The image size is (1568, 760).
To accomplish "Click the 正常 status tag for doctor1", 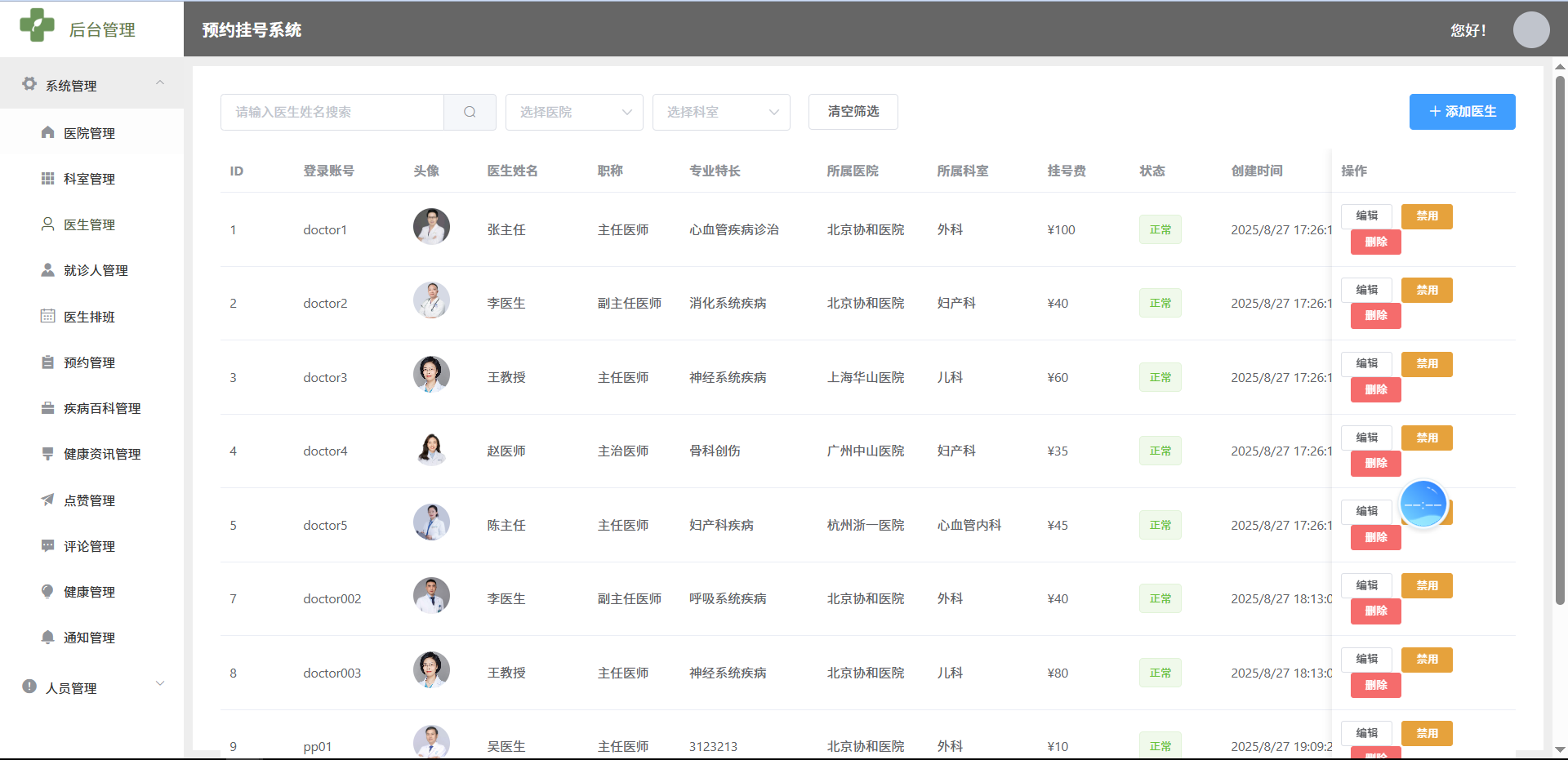I will [x=1160, y=229].
